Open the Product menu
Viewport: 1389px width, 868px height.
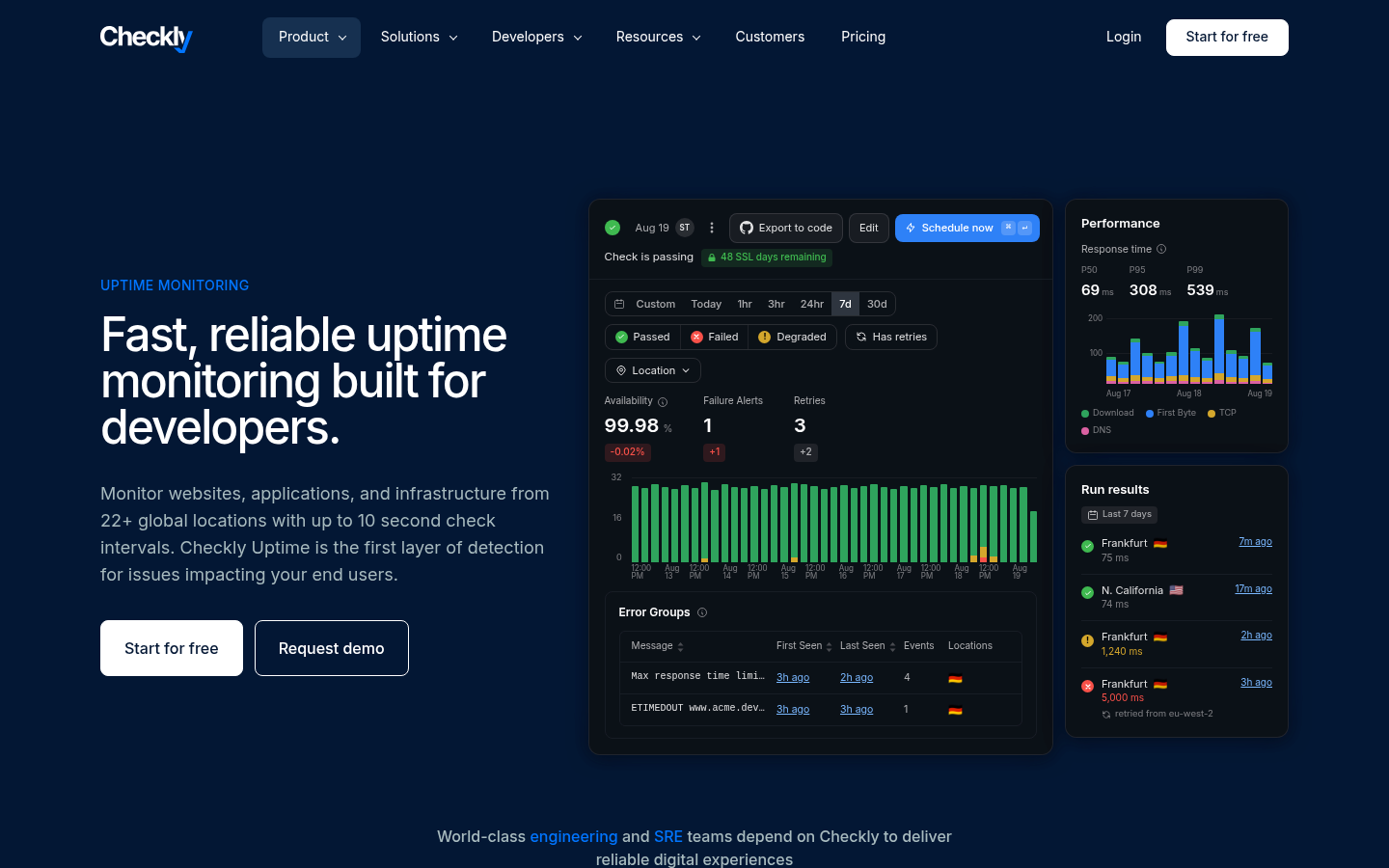click(312, 38)
